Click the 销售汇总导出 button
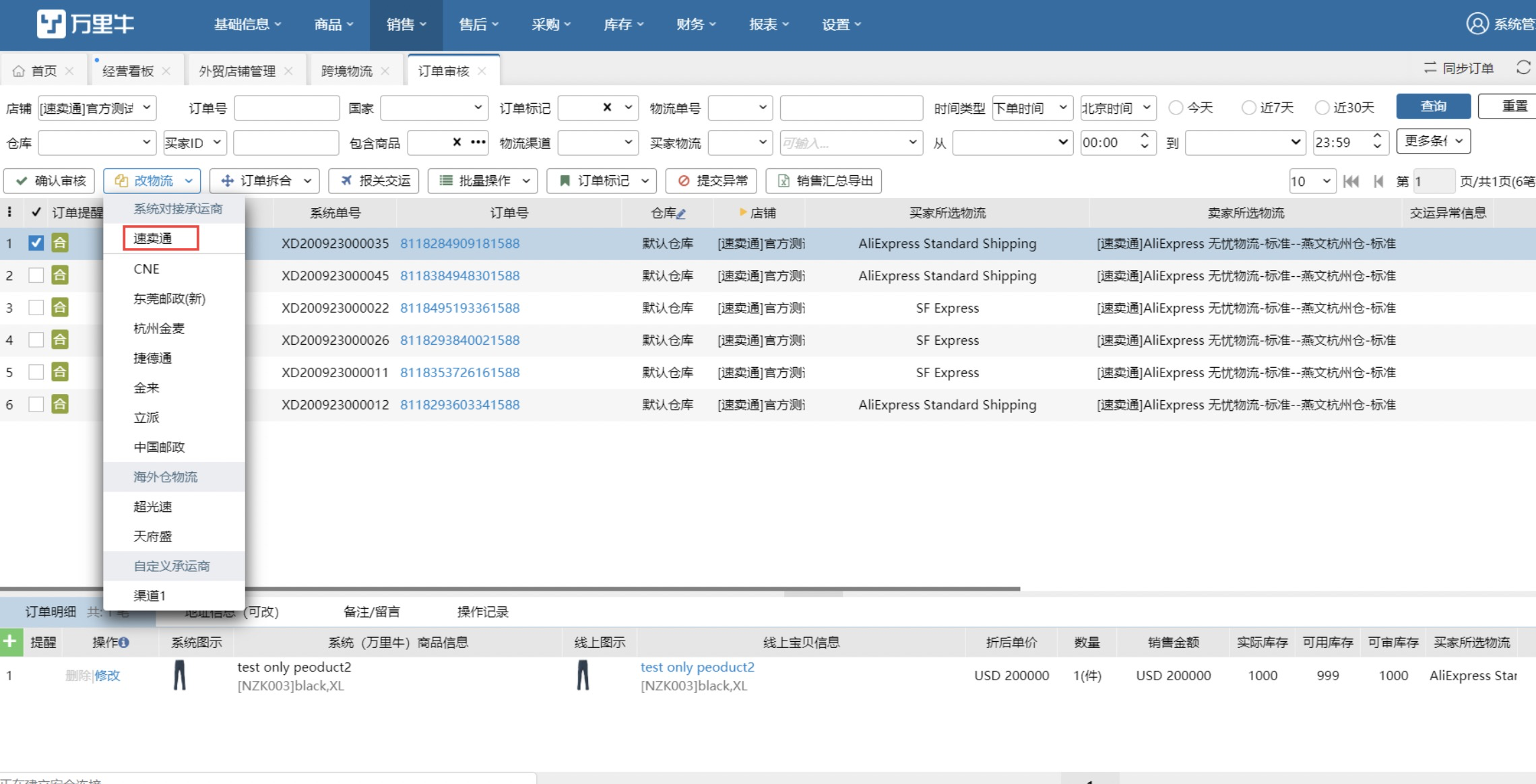The image size is (1536, 784). click(823, 181)
